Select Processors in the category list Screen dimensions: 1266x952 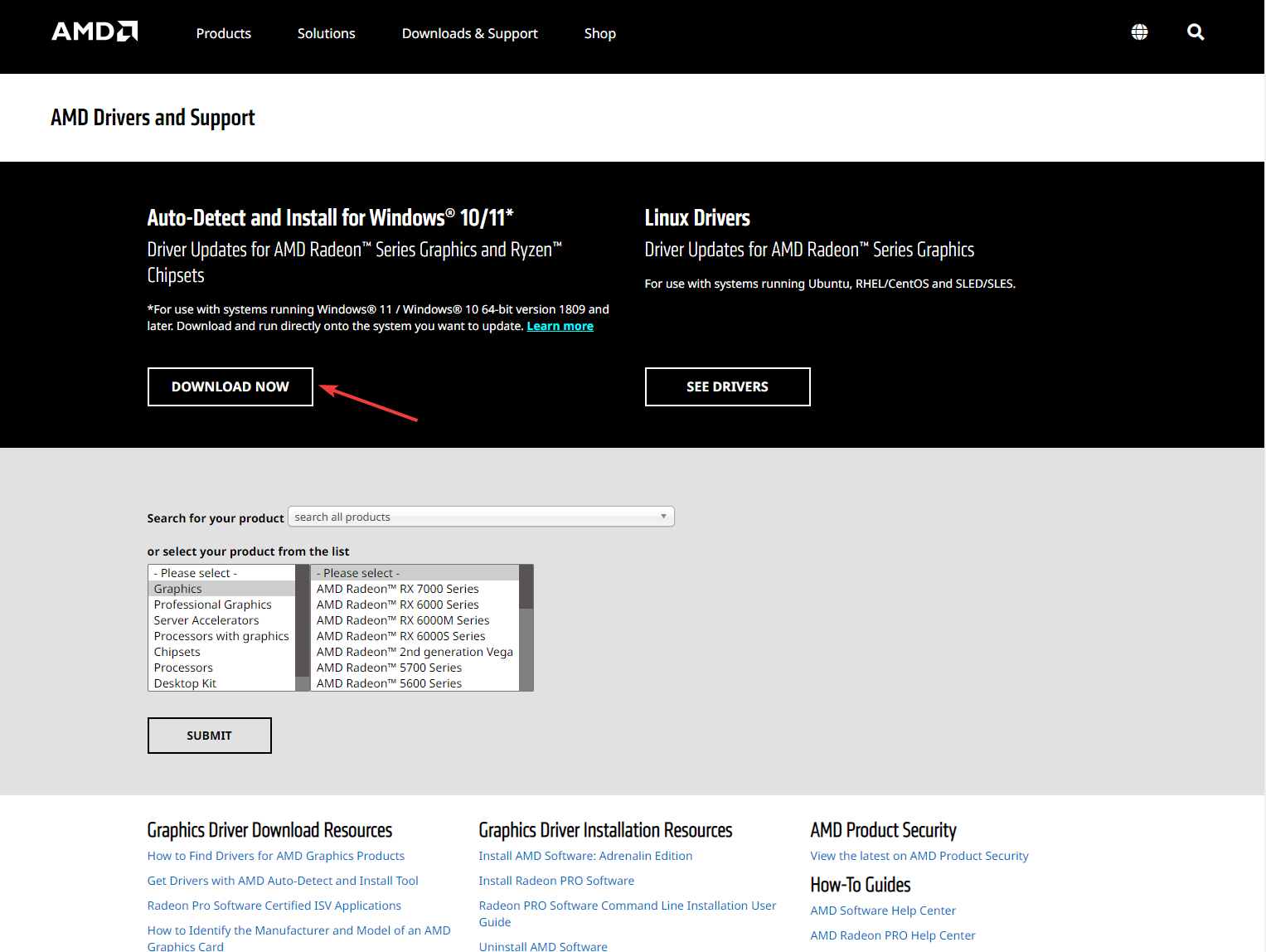tap(221, 668)
